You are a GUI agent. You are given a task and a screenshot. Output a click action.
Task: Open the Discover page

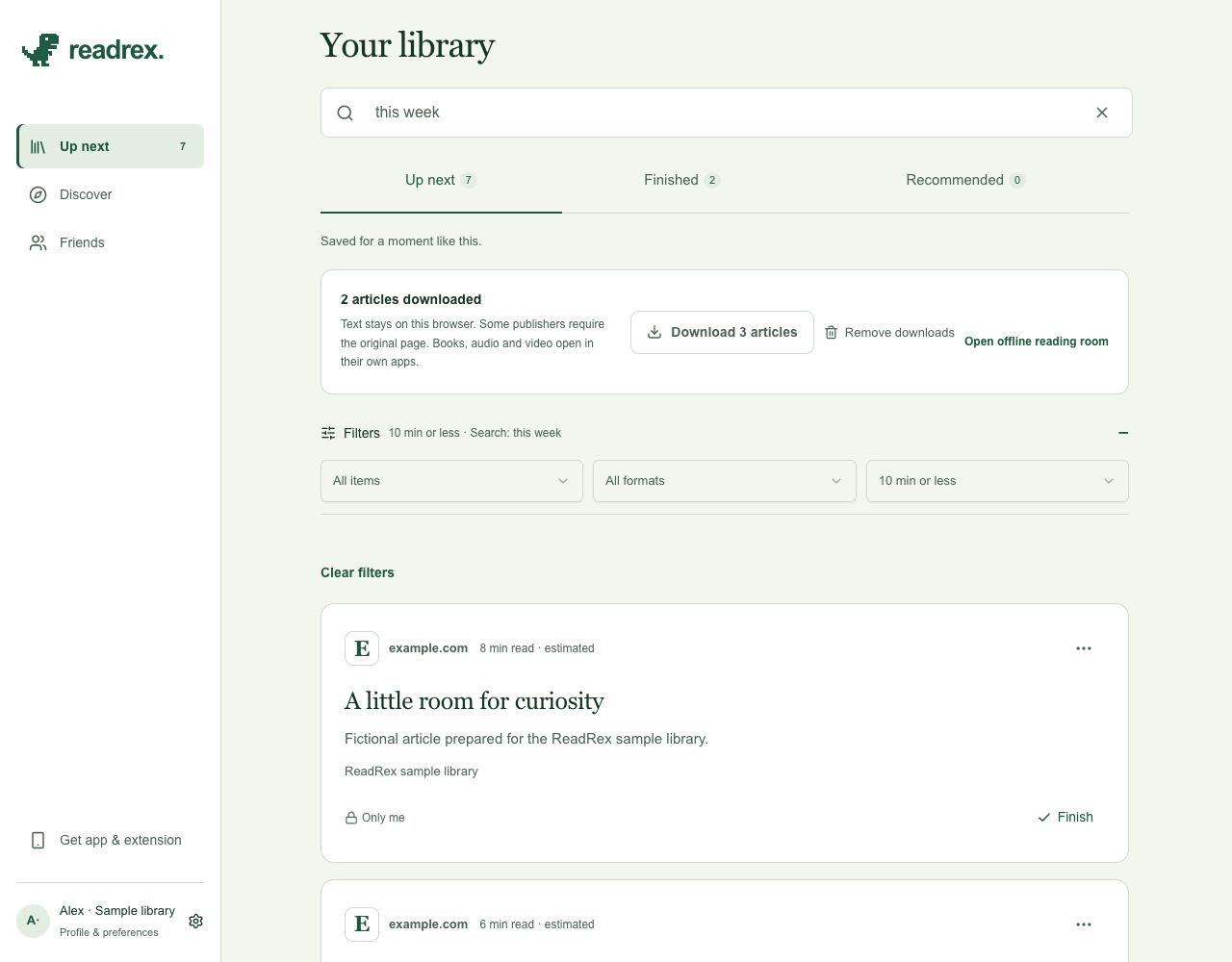pyautogui.click(x=111, y=194)
